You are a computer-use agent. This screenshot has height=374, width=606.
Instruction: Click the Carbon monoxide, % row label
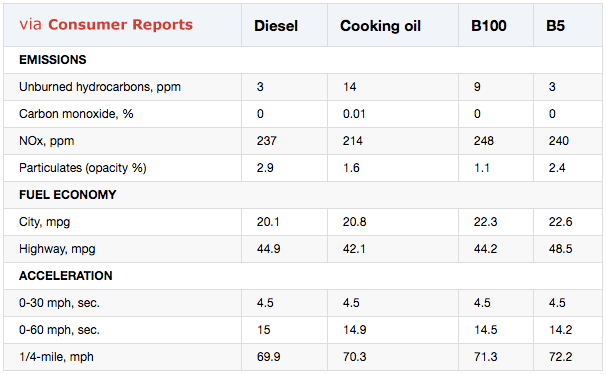coord(76,114)
